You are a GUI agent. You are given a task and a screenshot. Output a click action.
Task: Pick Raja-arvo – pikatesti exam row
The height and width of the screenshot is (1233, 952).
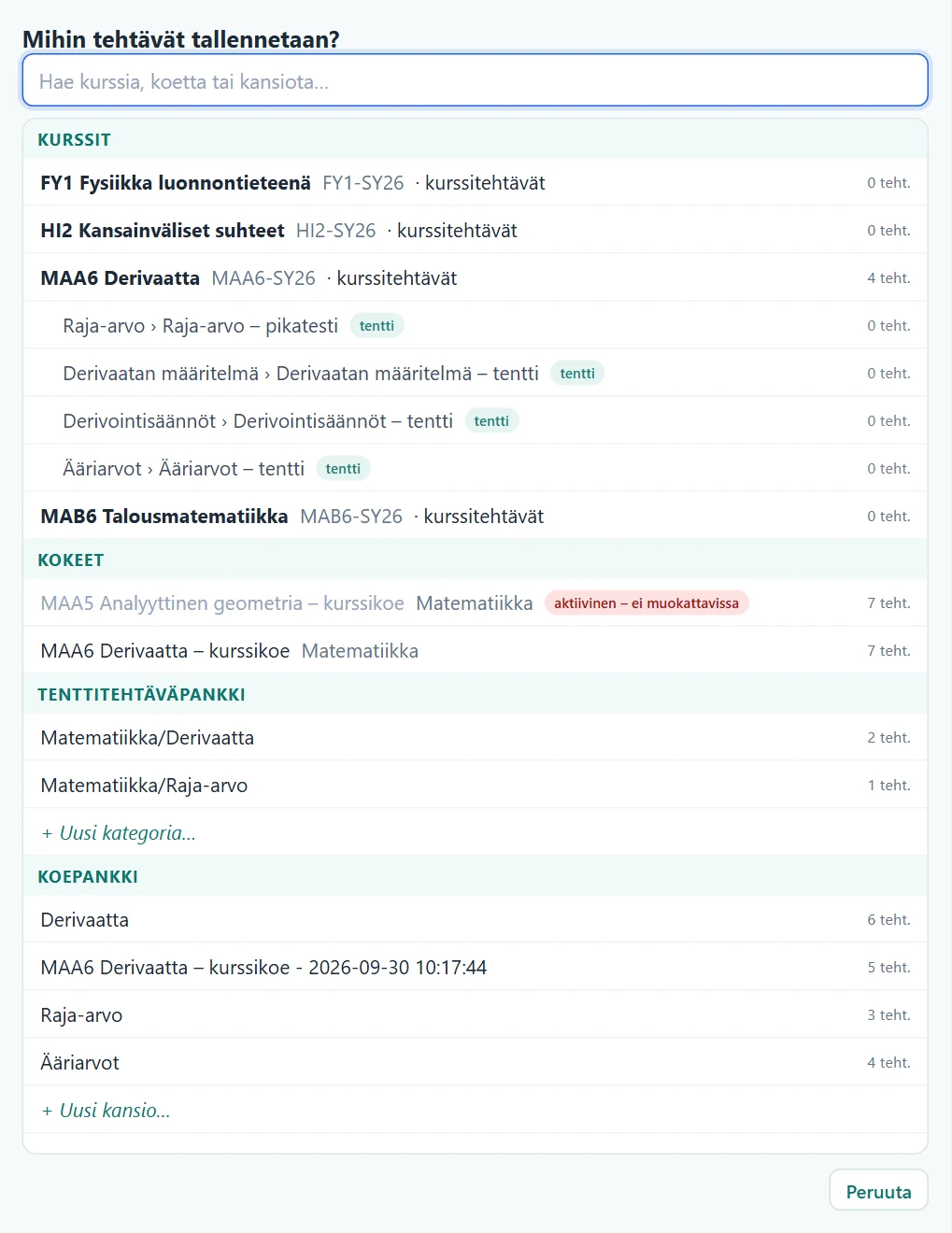(x=475, y=325)
